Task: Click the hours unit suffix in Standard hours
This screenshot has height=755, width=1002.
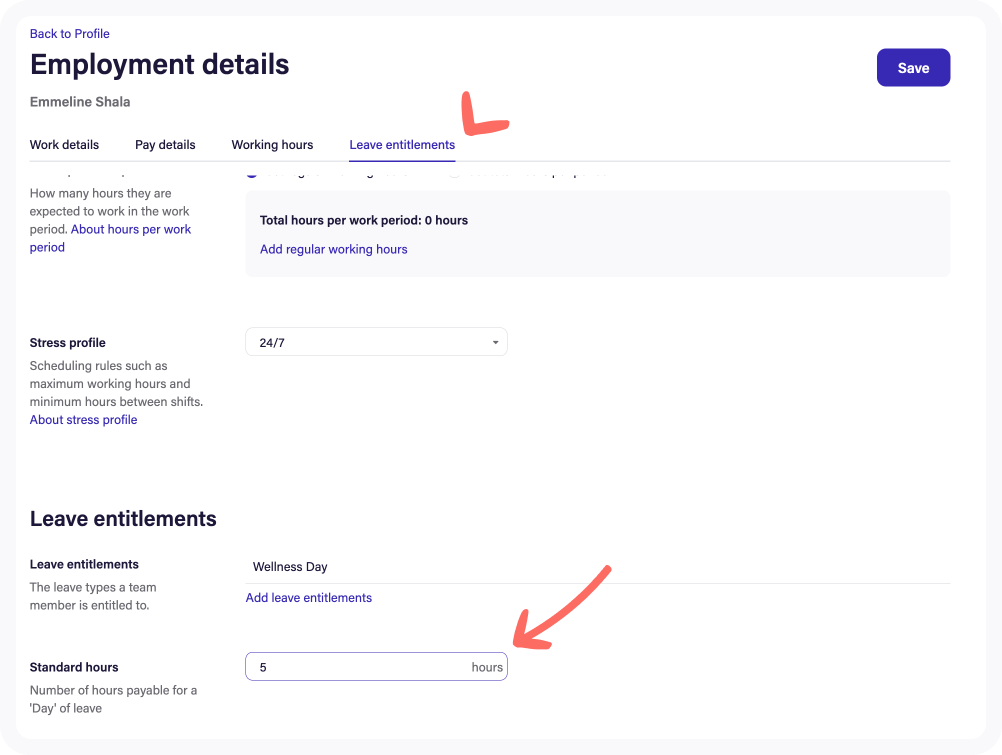Action: [487, 667]
